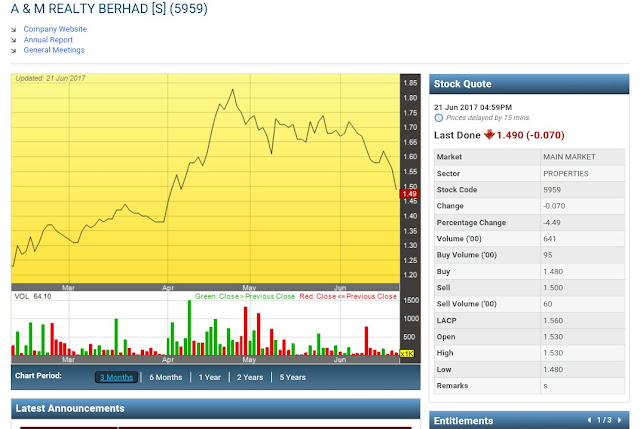The width and height of the screenshot is (640, 429).
Task: Click the Buy price value 1.480
Action: pyautogui.click(x=553, y=271)
